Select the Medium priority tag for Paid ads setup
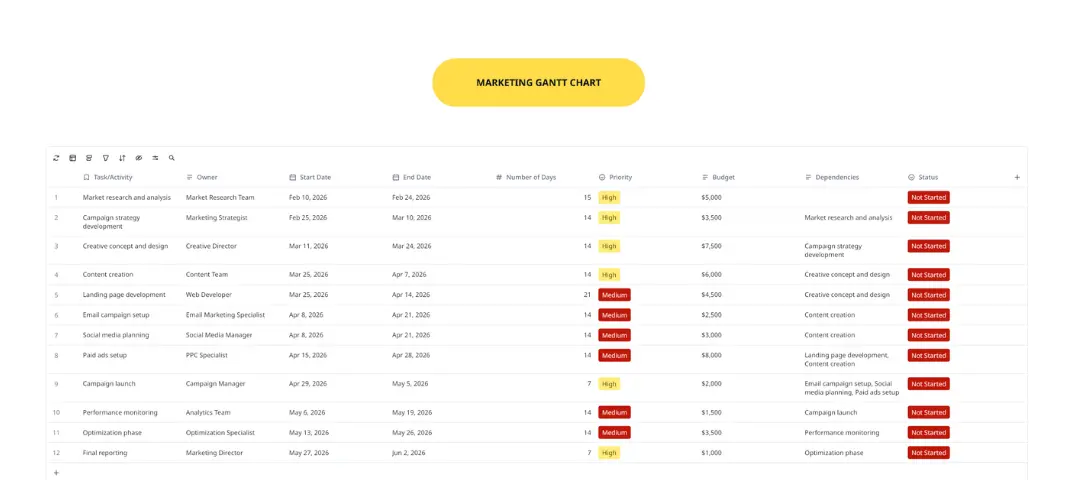Image resolution: width=1080 pixels, height=480 pixels. [614, 355]
